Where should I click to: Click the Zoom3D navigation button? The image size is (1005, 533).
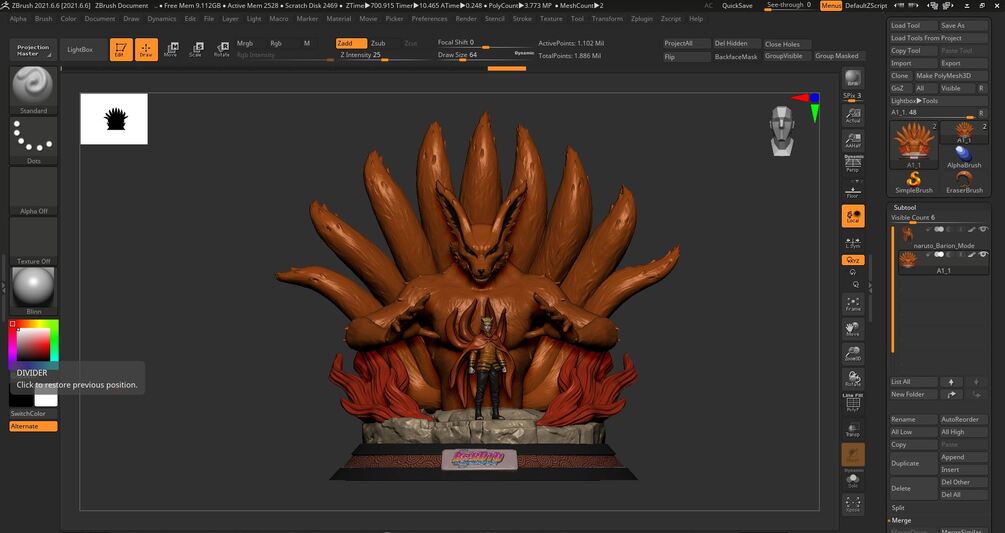pos(852,354)
